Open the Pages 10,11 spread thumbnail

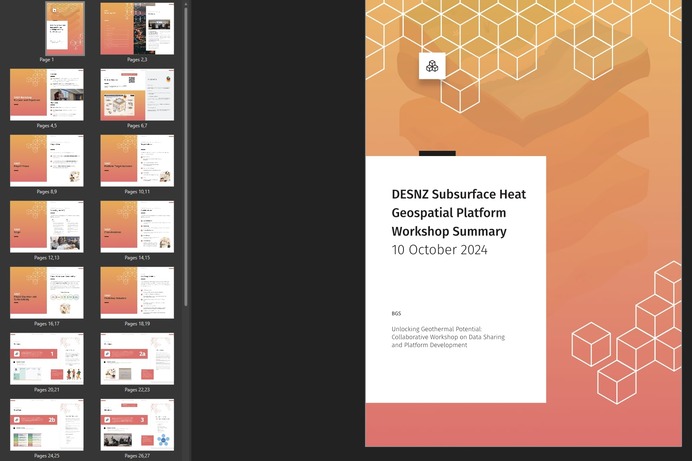(137, 161)
